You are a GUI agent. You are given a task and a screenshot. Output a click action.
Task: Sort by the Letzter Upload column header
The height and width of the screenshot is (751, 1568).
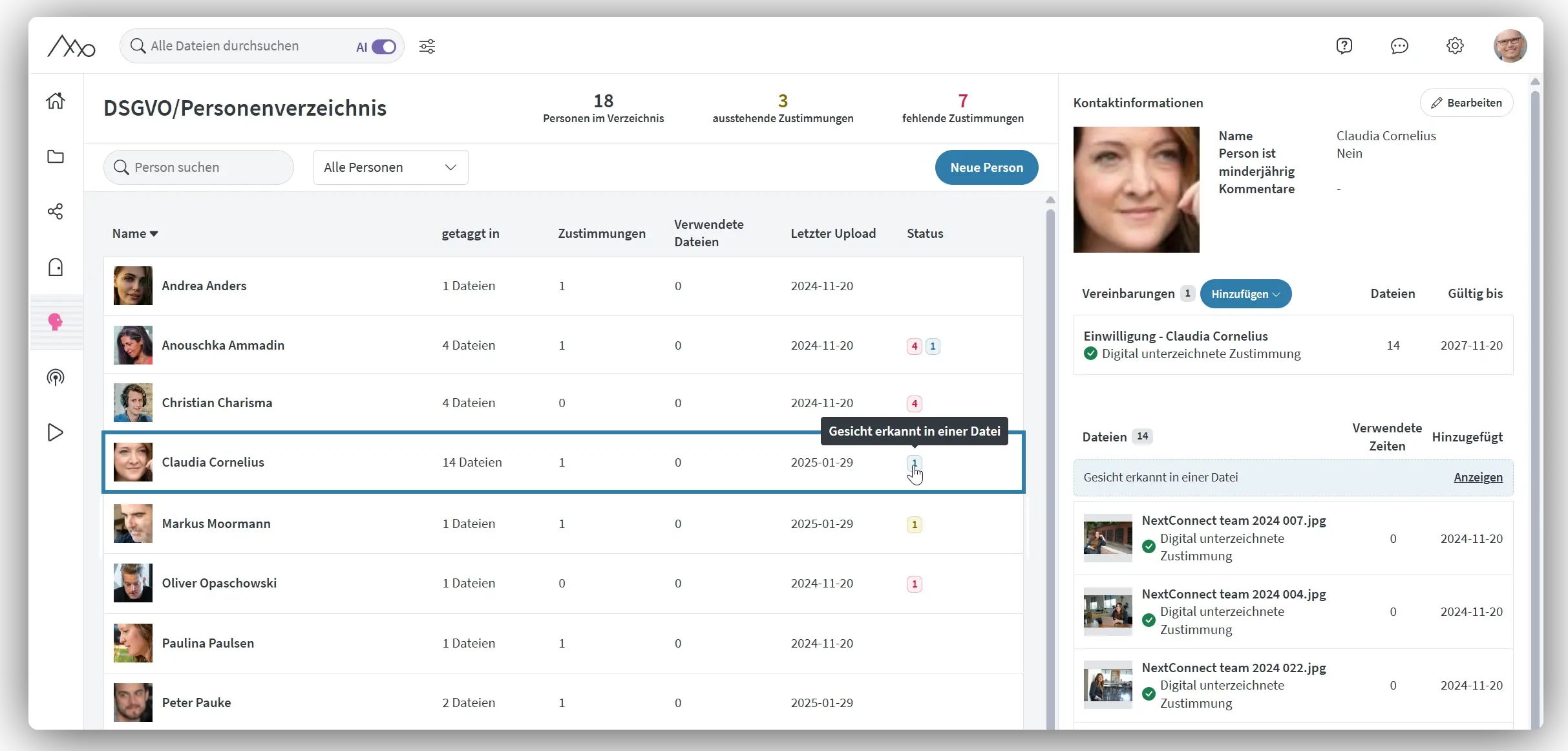pyautogui.click(x=833, y=233)
